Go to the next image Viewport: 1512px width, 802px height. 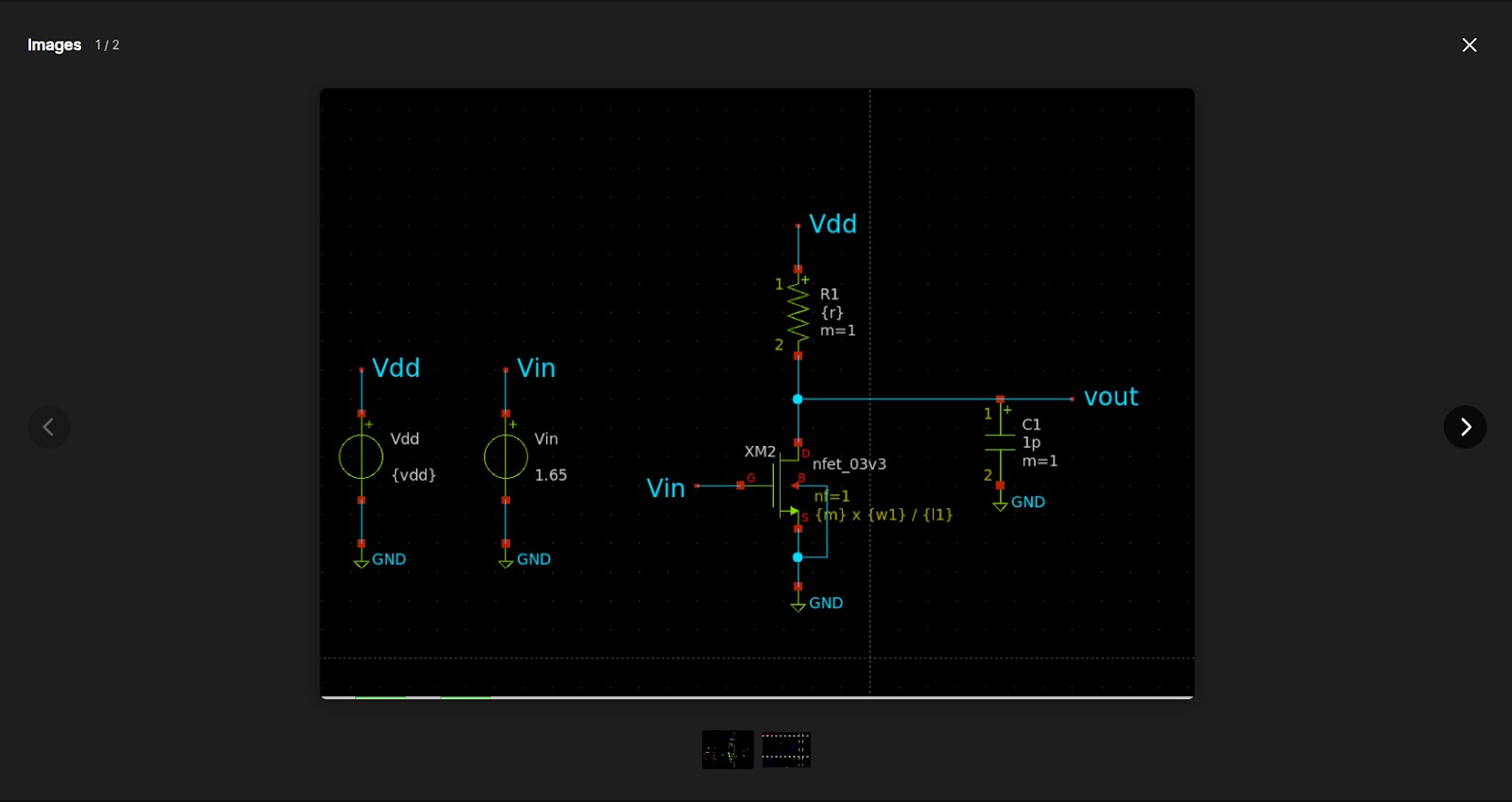pos(1465,427)
